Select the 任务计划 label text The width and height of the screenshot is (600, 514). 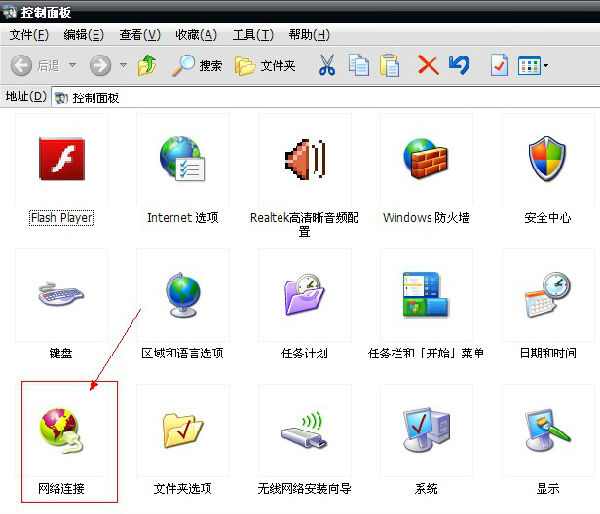[x=305, y=353]
